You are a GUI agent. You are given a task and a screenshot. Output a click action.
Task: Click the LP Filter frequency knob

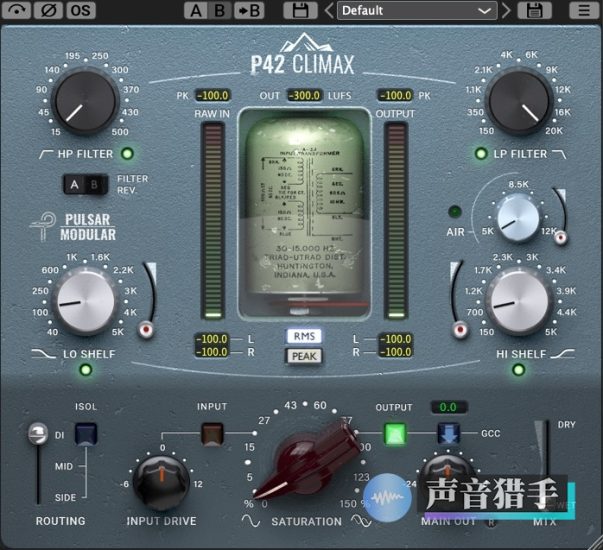point(519,101)
